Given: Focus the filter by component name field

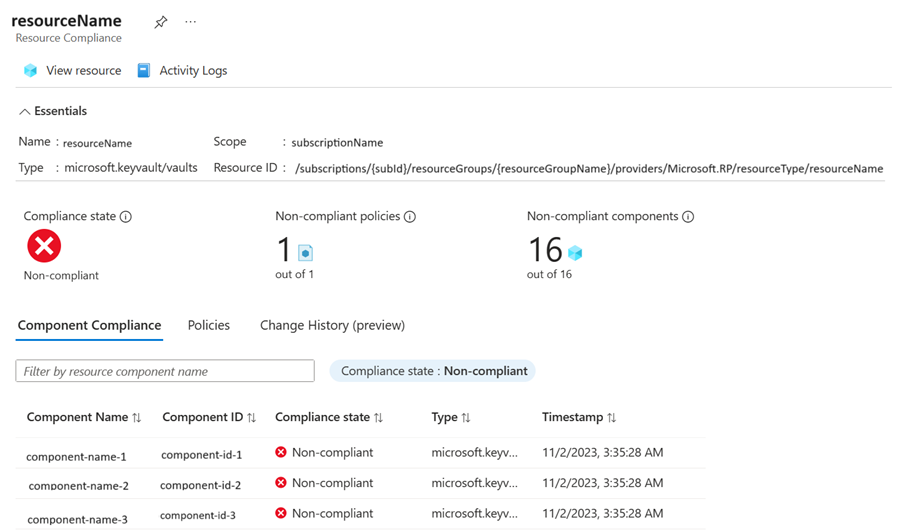Looking at the screenshot, I should coord(165,371).
